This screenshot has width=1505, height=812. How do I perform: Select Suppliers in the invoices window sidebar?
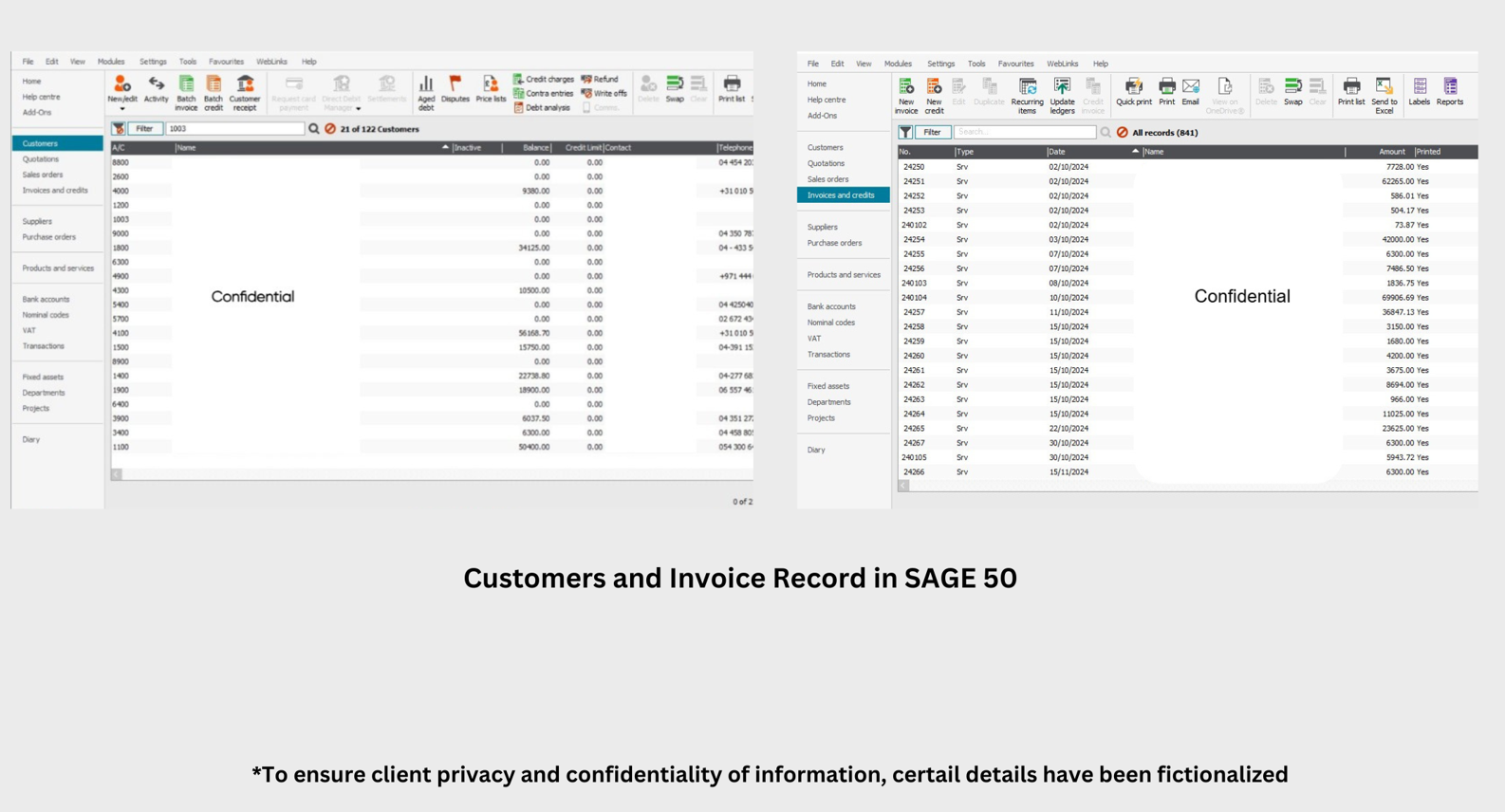click(x=822, y=228)
